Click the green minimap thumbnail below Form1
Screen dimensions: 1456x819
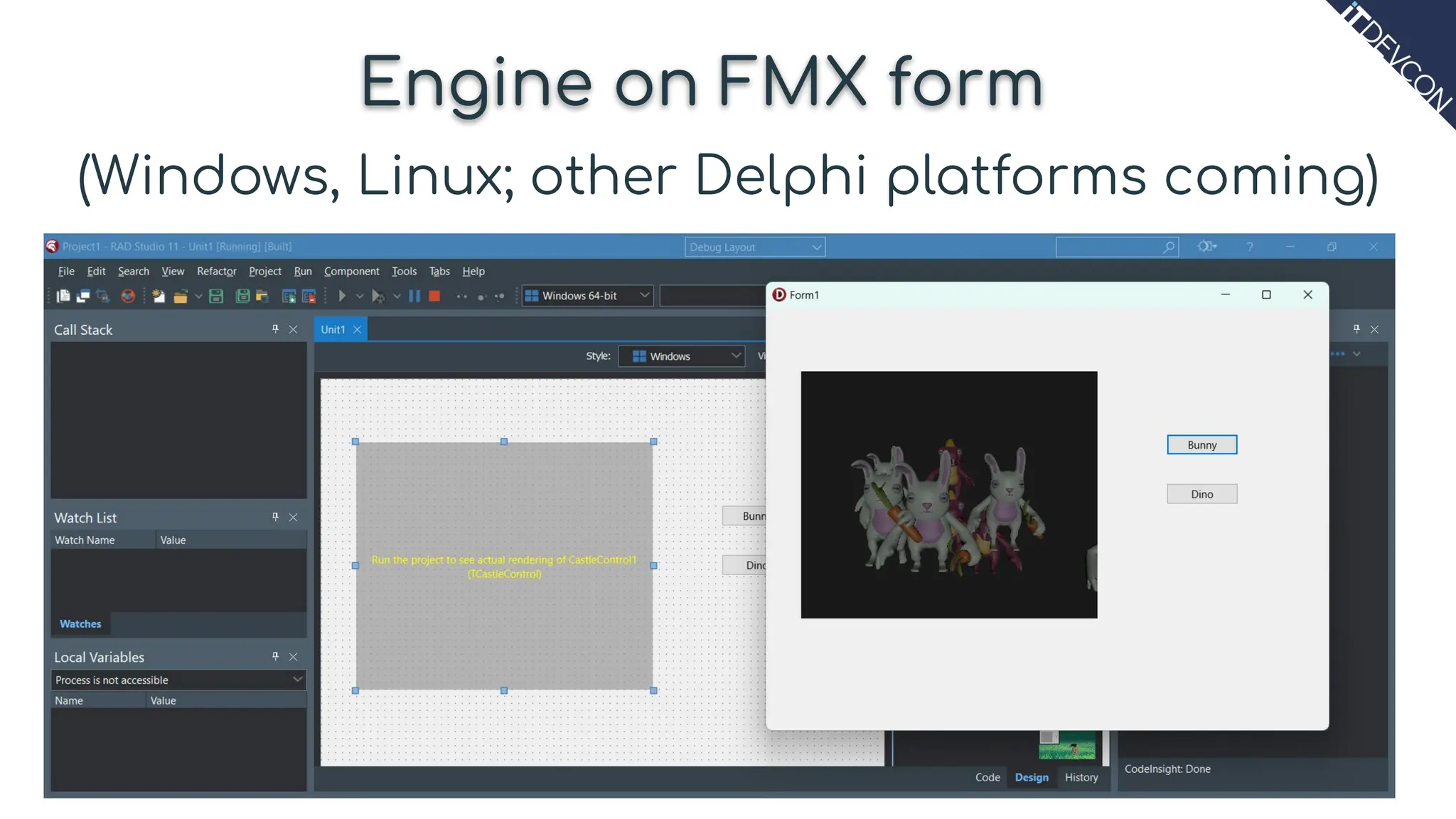[1067, 745]
